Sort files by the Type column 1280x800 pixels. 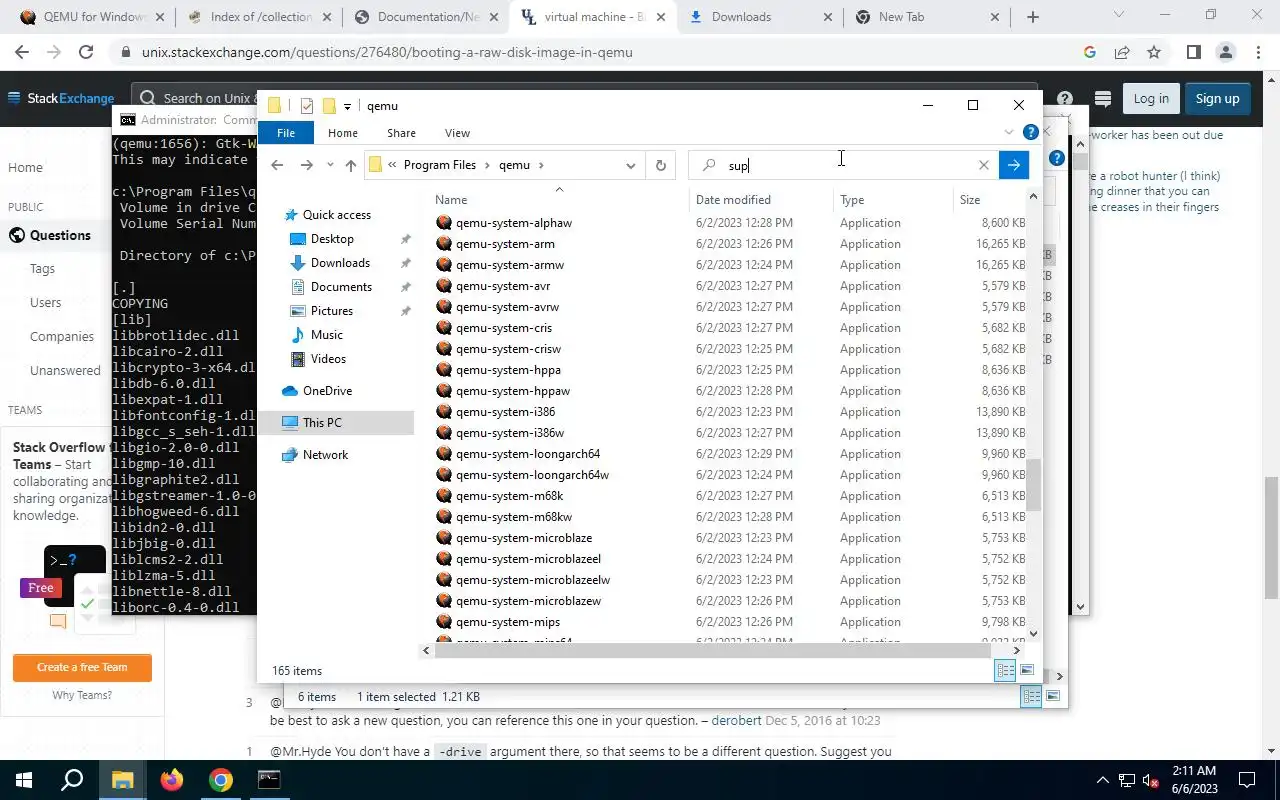893,200
